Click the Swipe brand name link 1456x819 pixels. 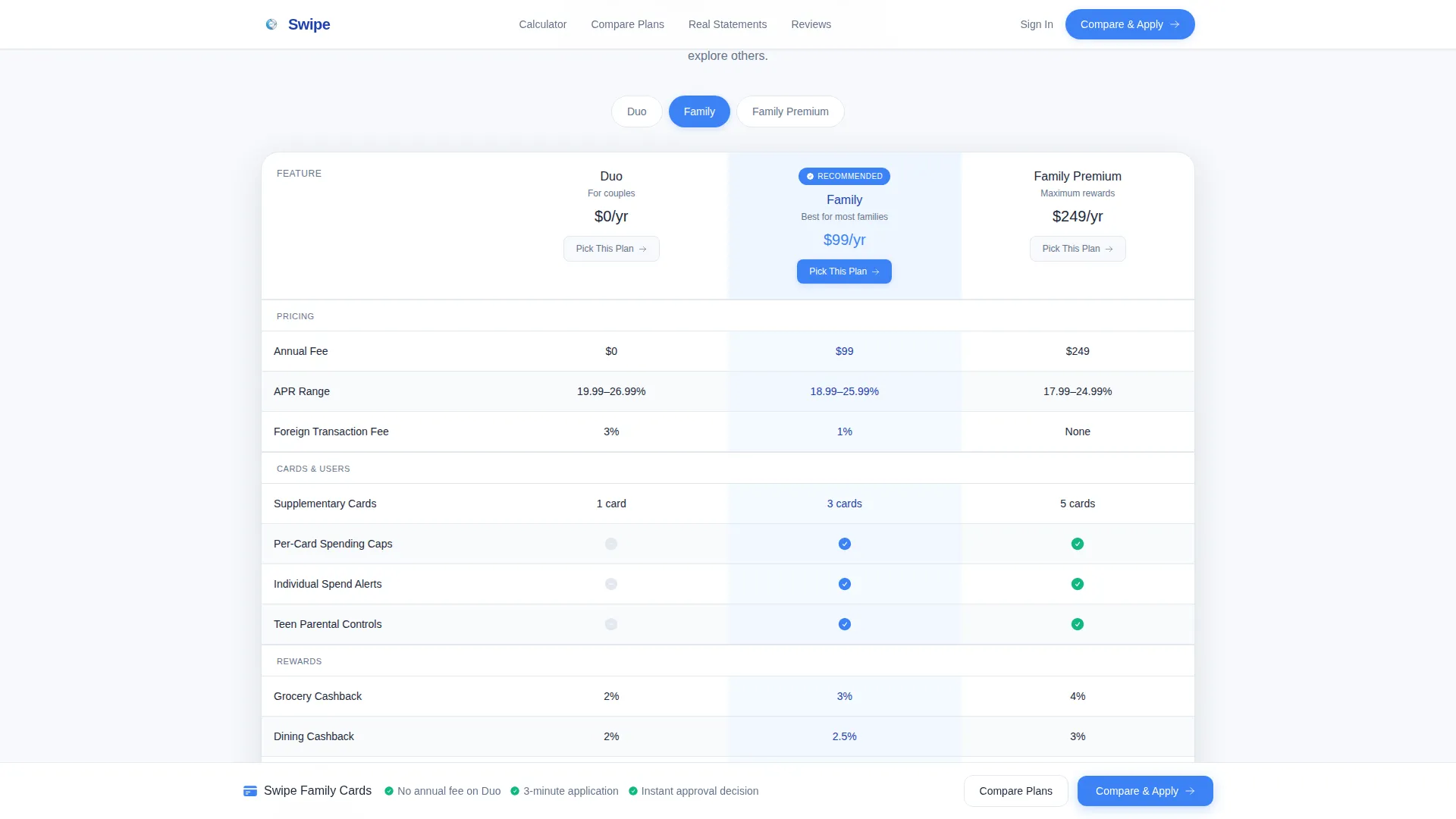[309, 24]
